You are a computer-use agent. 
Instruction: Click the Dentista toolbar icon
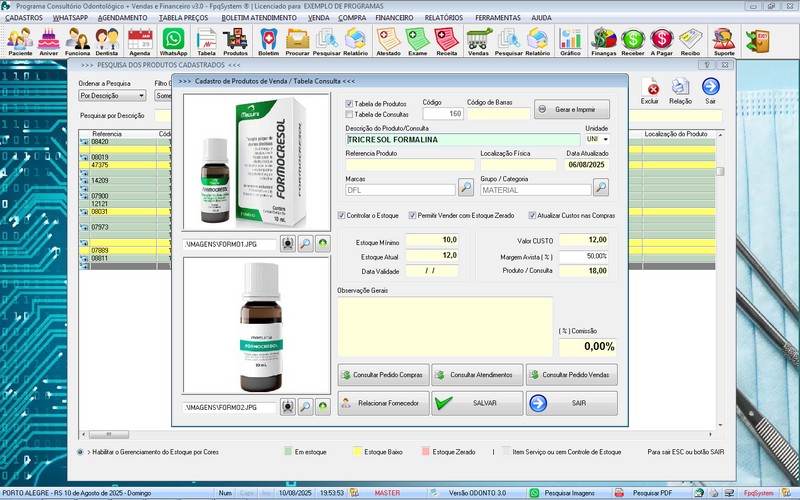point(108,41)
